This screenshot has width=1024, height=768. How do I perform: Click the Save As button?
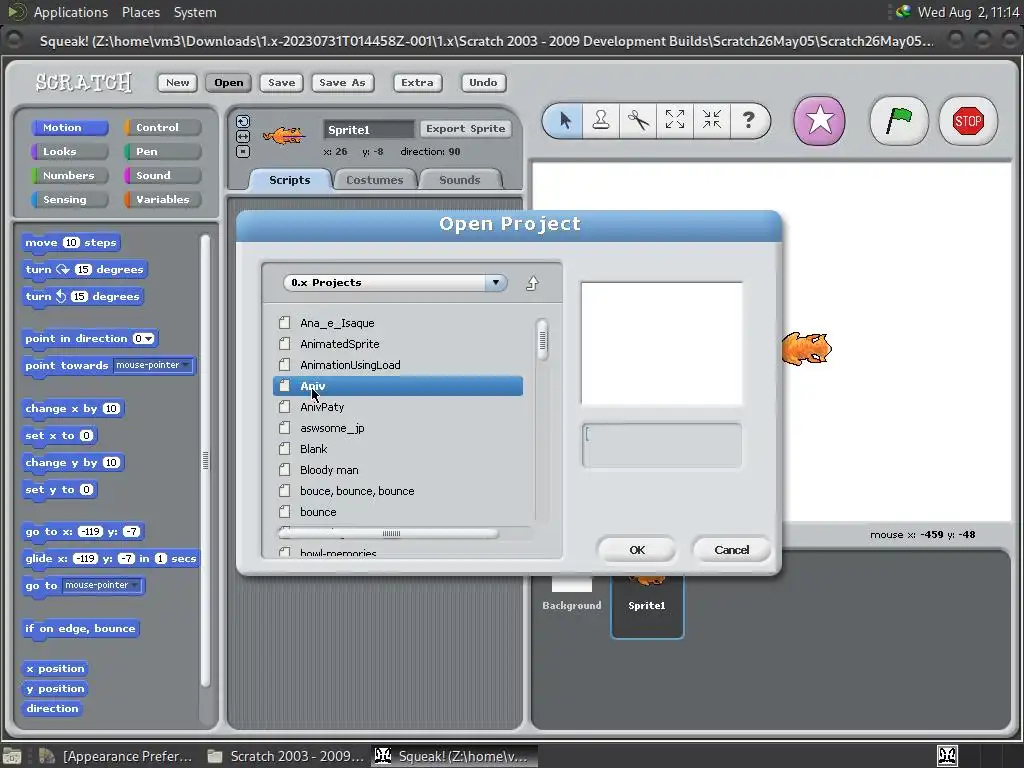342,82
